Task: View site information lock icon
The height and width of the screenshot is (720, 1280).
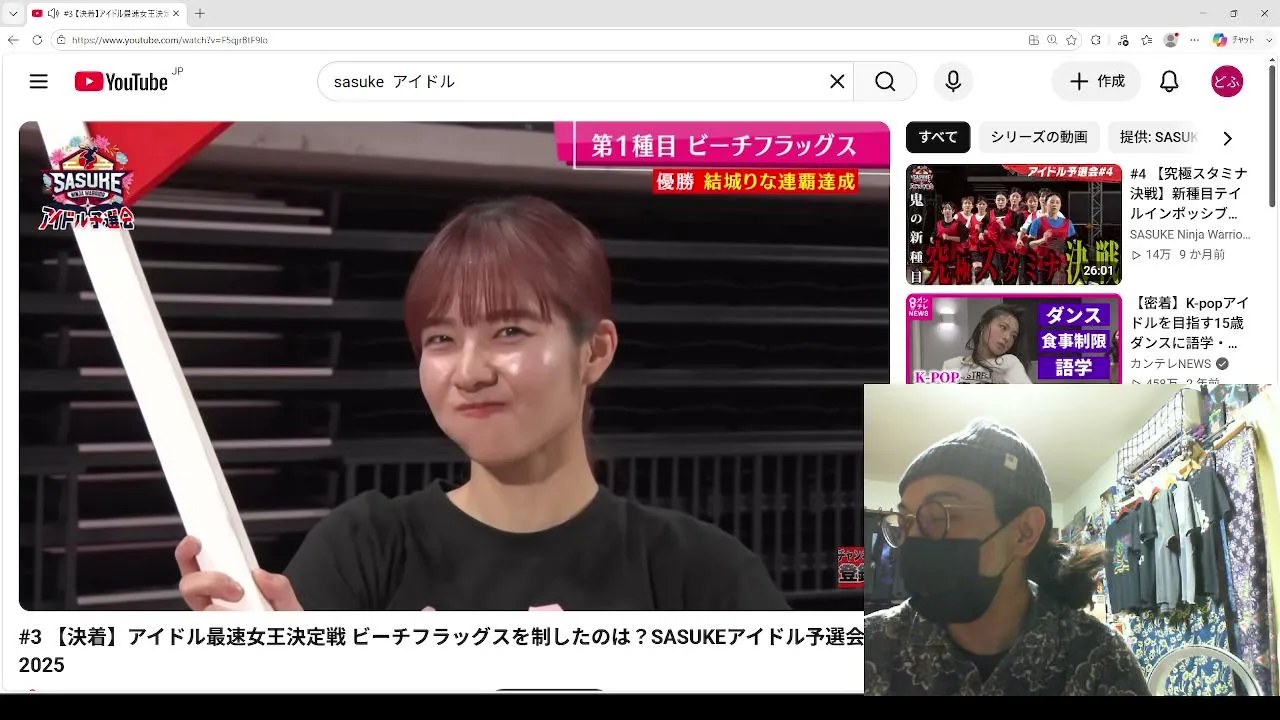Action: [61, 40]
